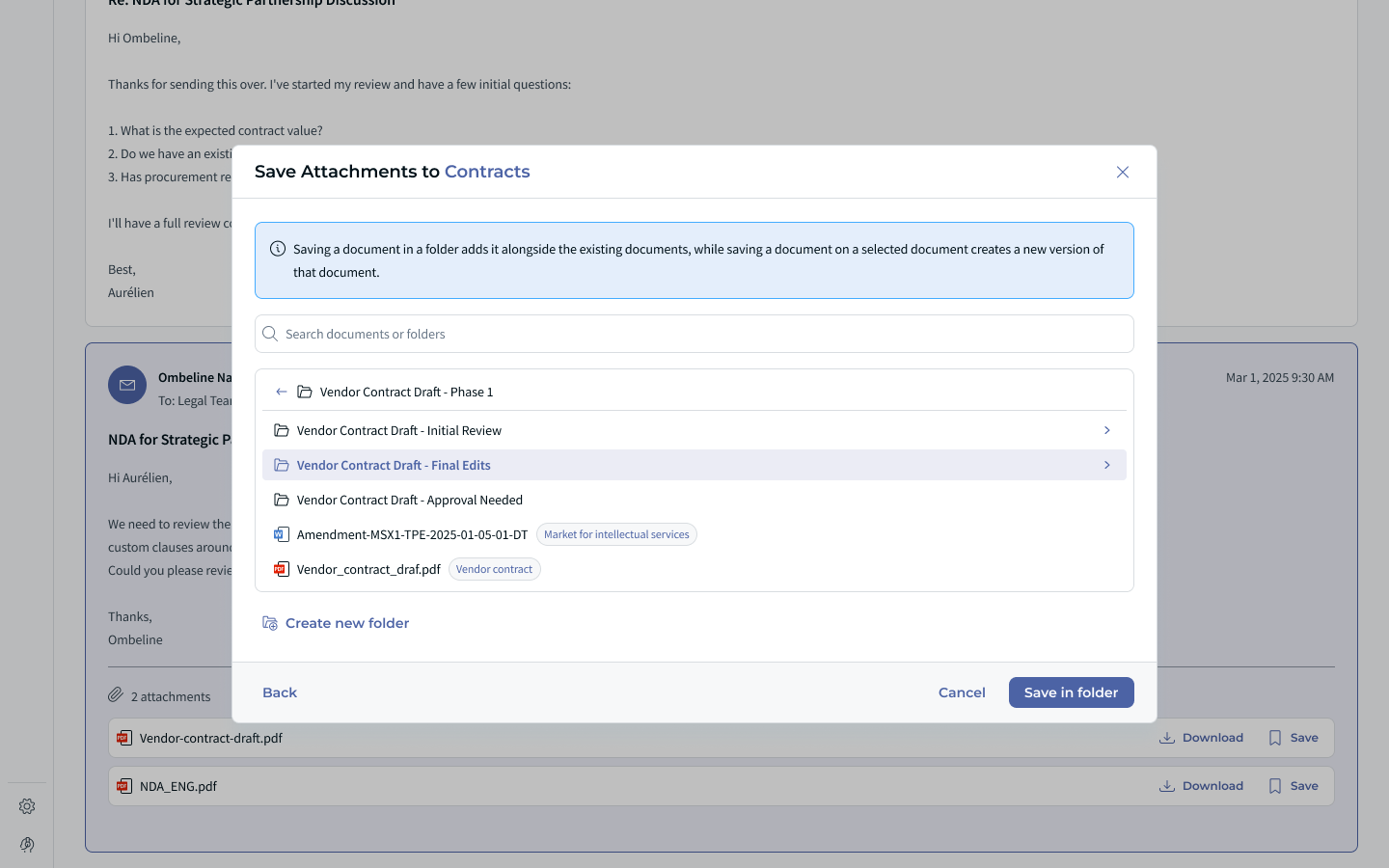This screenshot has height=868, width=1389.
Task: Click the Word icon beside Amendment-MSX1
Action: pyautogui.click(x=282, y=534)
